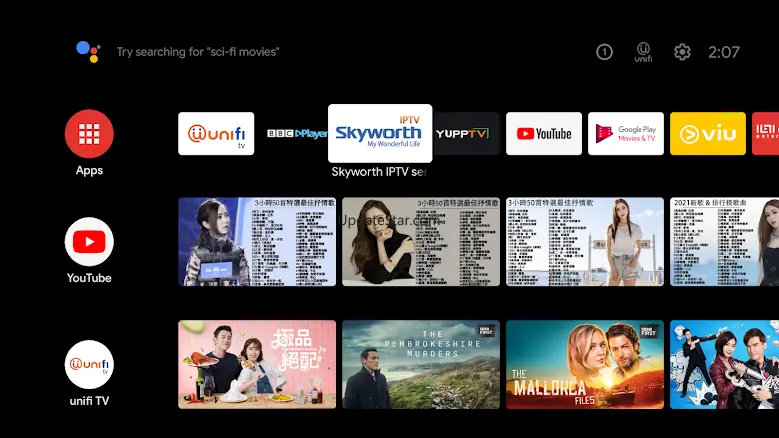Screen dimensions: 779x438
Task: Open the YouTube channel row icon
Action: click(89, 241)
